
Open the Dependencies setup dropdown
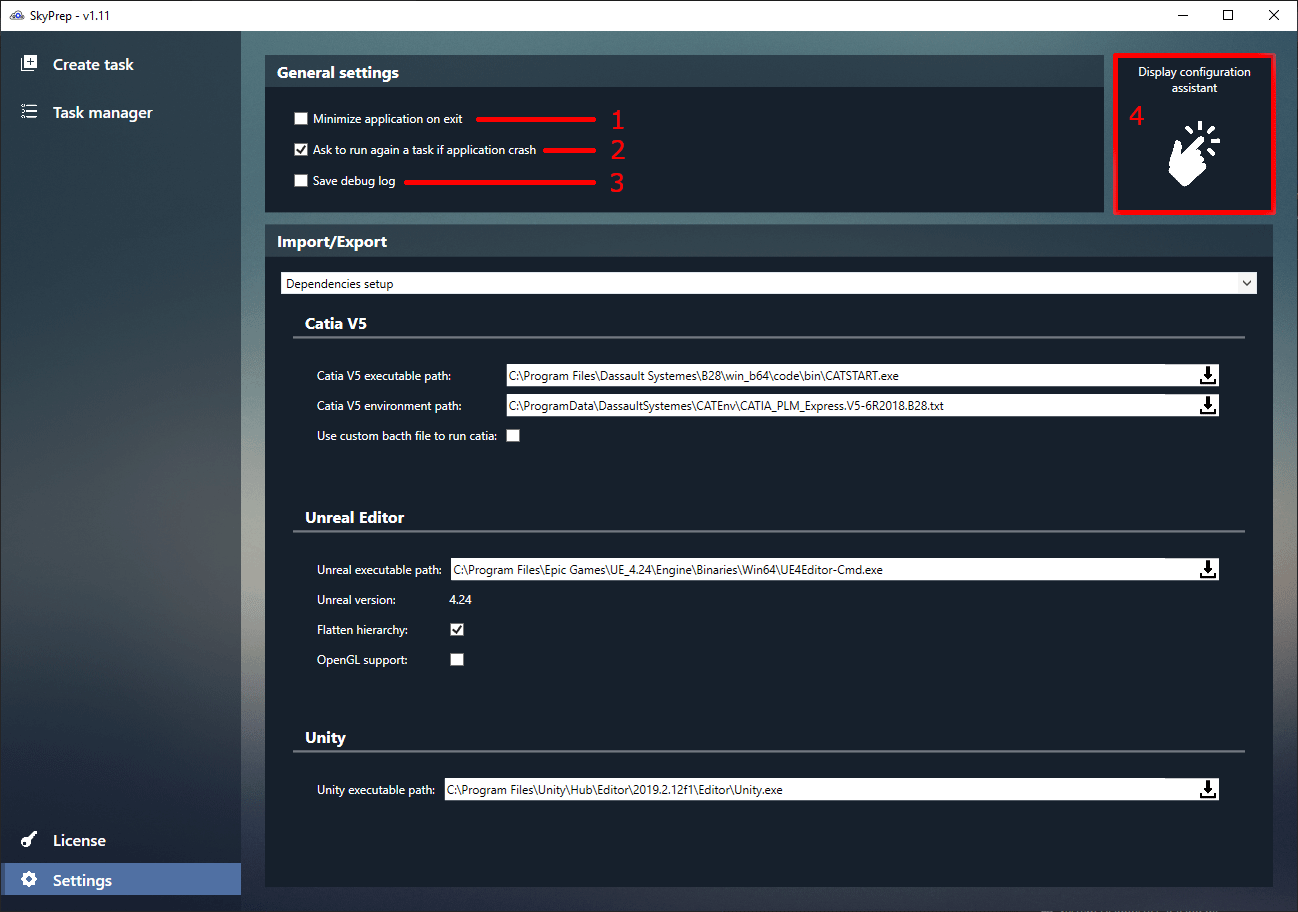[768, 283]
